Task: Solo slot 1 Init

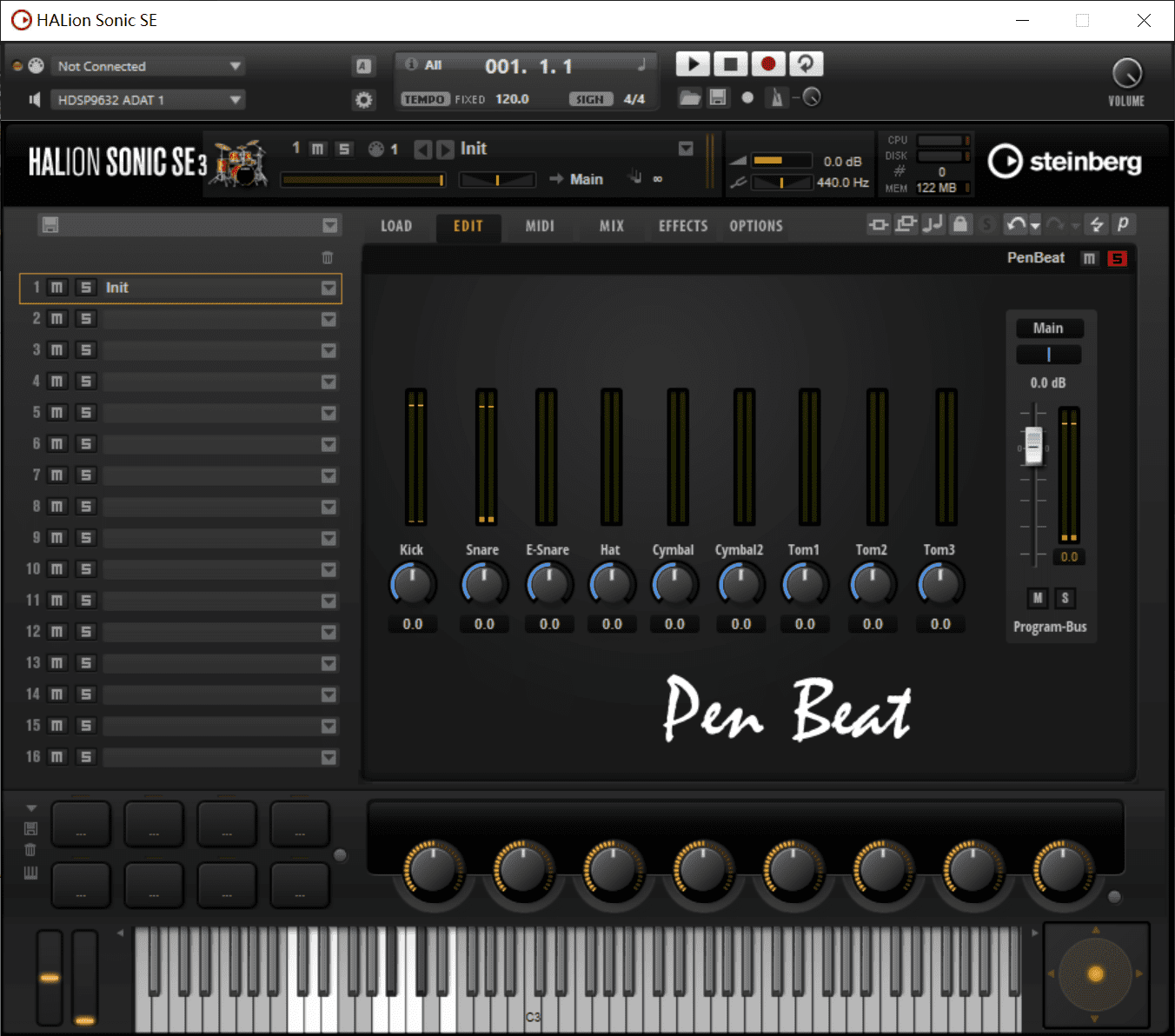Action: point(85,288)
